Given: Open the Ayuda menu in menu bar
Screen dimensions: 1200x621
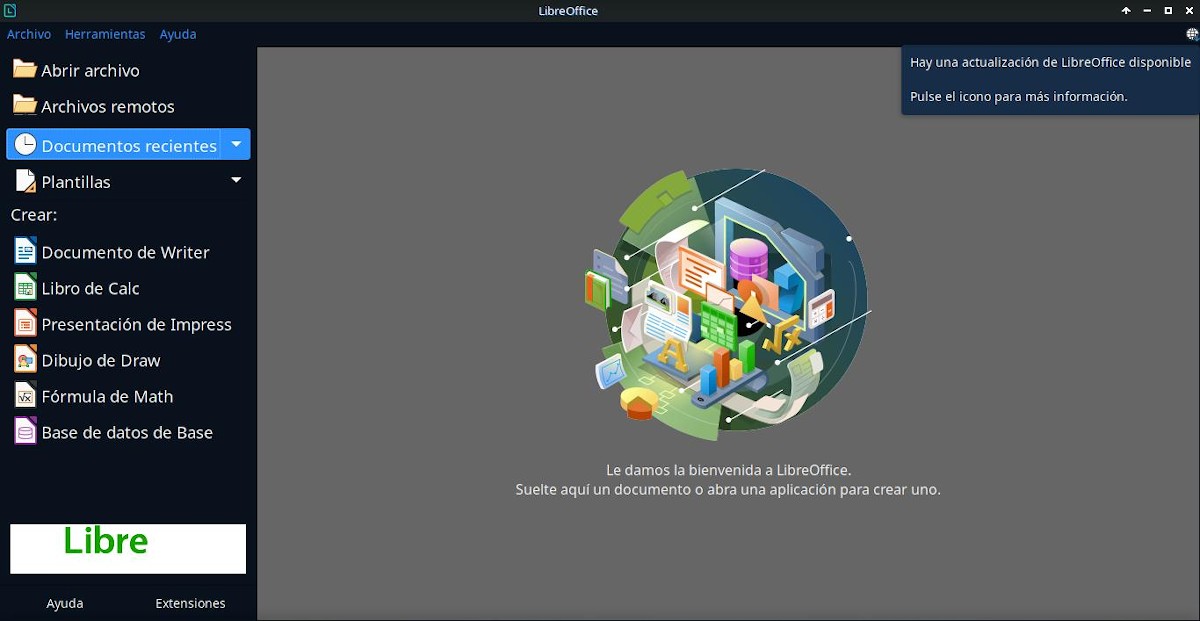Looking at the screenshot, I should pos(178,34).
